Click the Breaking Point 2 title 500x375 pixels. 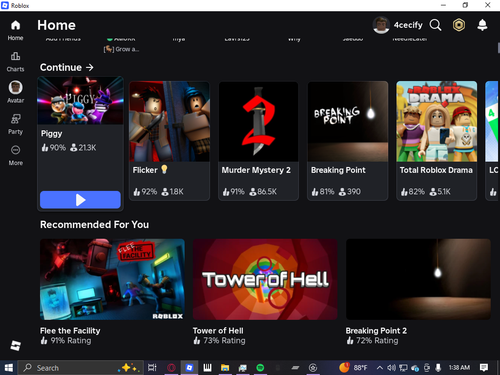376,331
